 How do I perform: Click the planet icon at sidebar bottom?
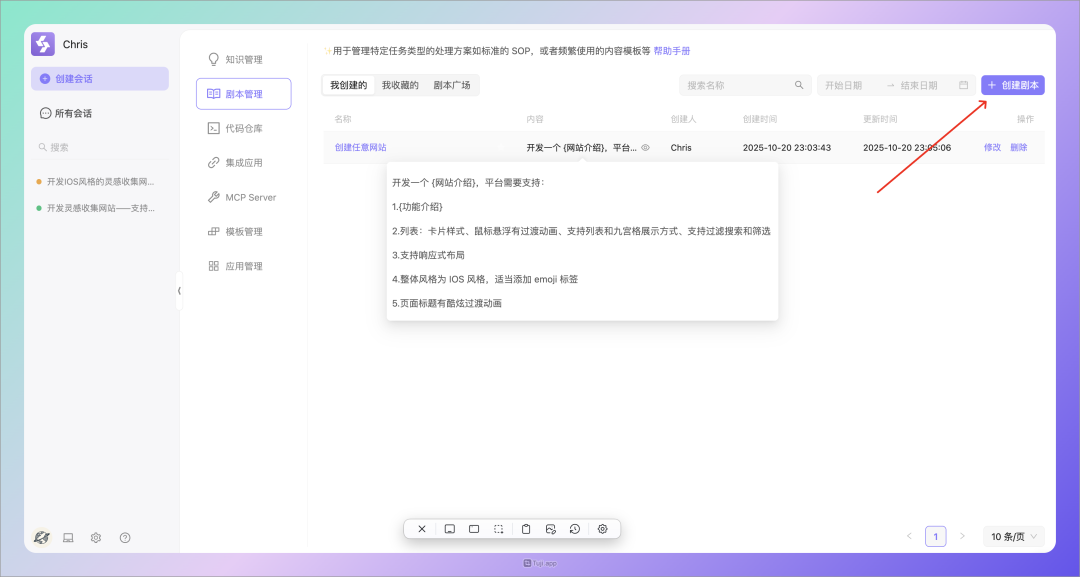click(41, 537)
